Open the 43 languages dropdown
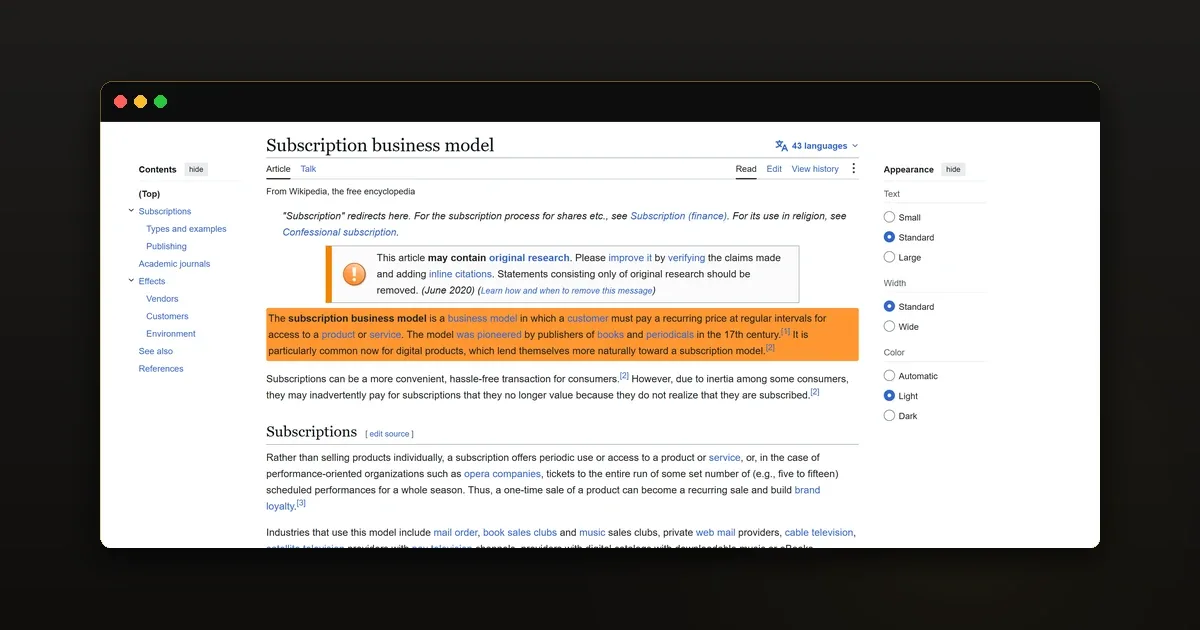This screenshot has height=630, width=1200. (817, 146)
